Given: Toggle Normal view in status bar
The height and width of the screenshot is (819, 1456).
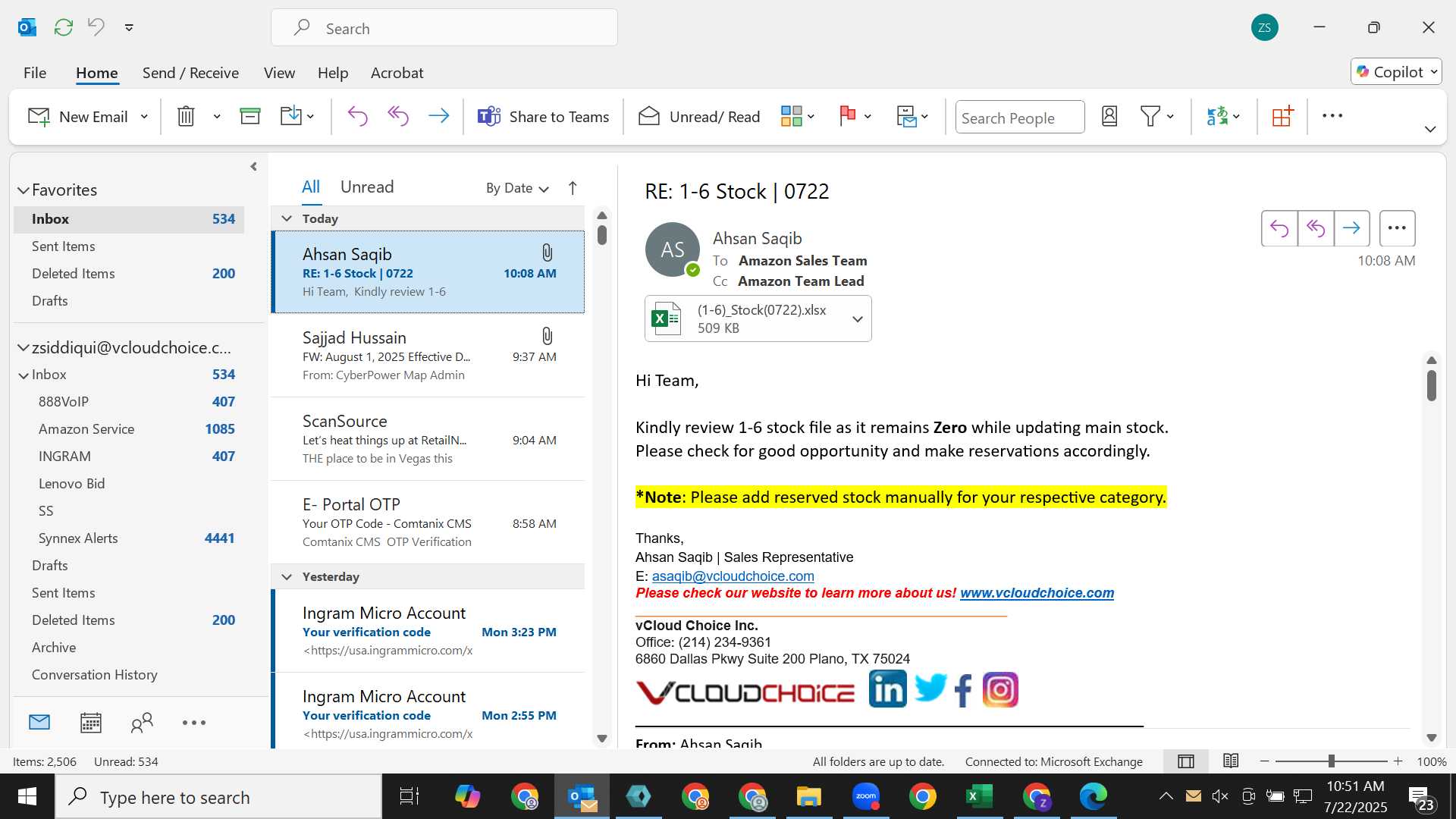Looking at the screenshot, I should [1186, 761].
